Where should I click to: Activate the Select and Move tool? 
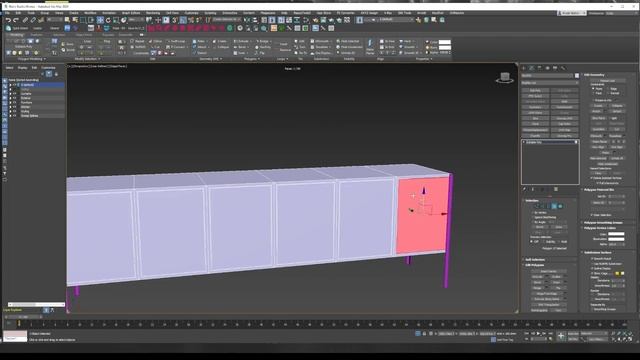pyautogui.click(x=100, y=20)
